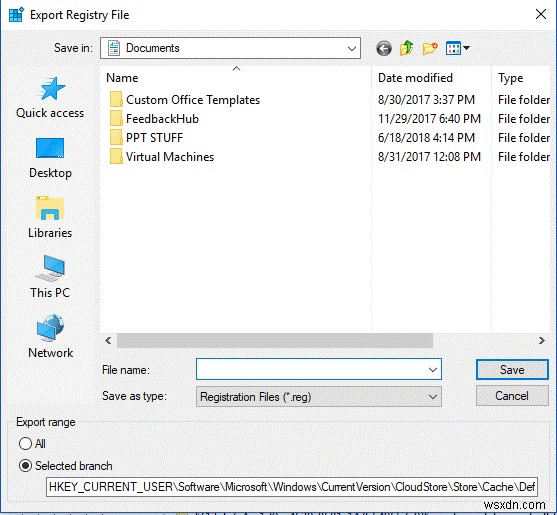The width and height of the screenshot is (557, 515).
Task: Click the Save button
Action: [512, 370]
